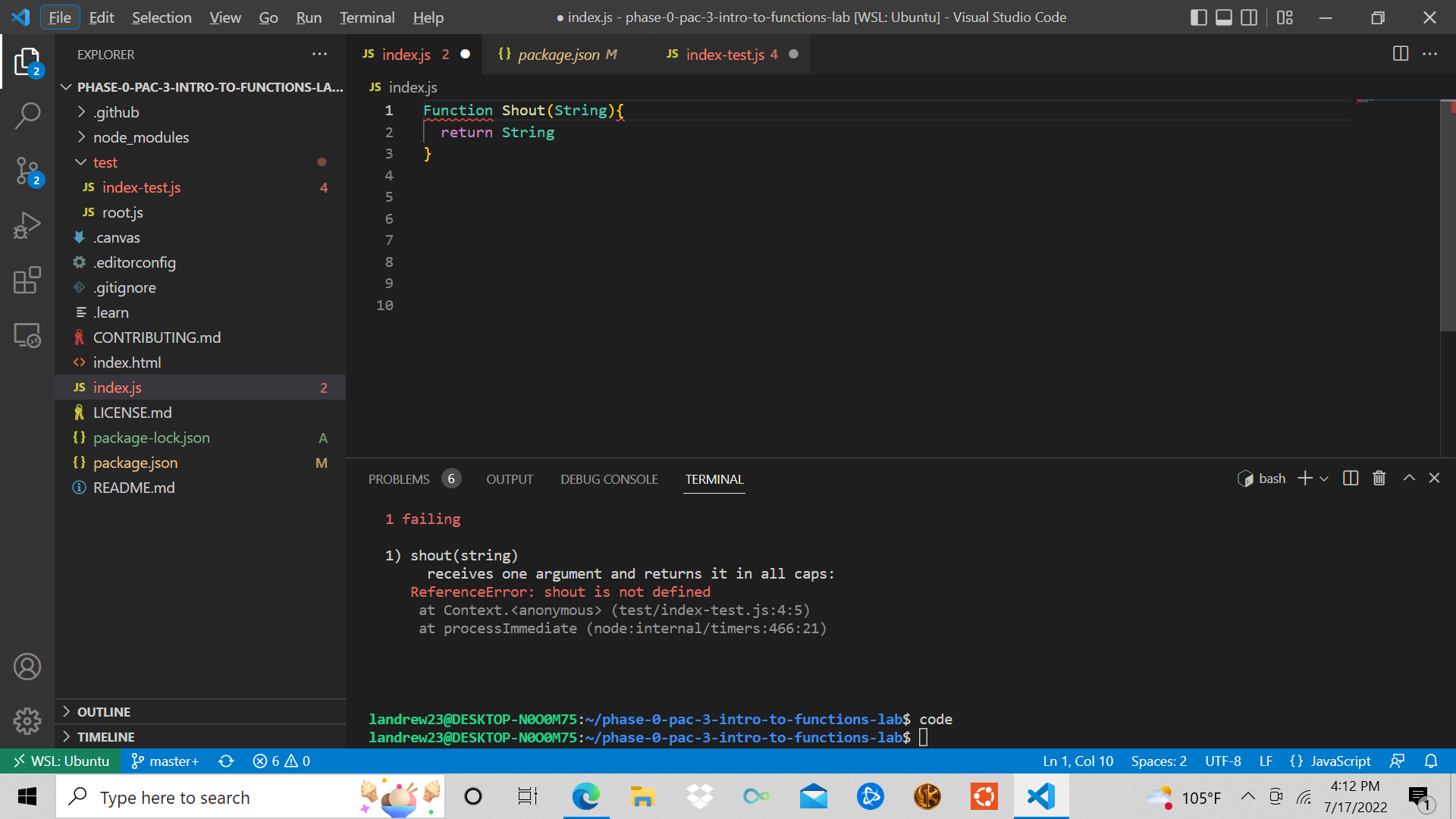Click the feedback icon in status bar
Screen dimensions: 1456x819
1397,761
